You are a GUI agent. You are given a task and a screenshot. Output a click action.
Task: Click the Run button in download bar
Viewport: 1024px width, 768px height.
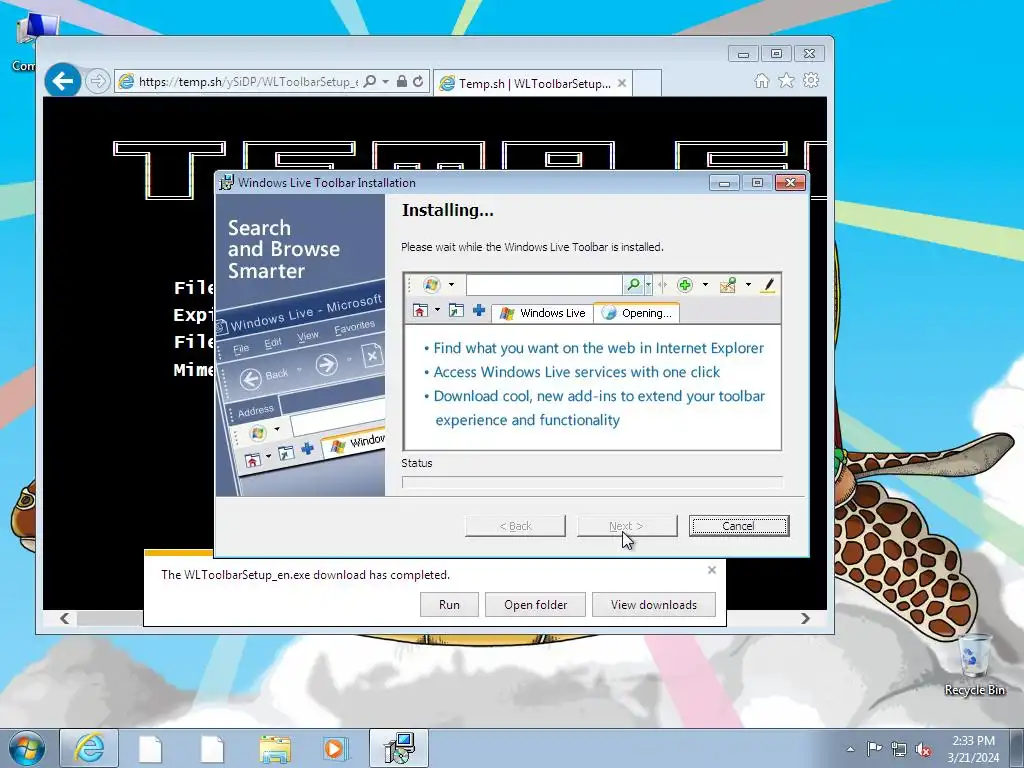point(449,605)
